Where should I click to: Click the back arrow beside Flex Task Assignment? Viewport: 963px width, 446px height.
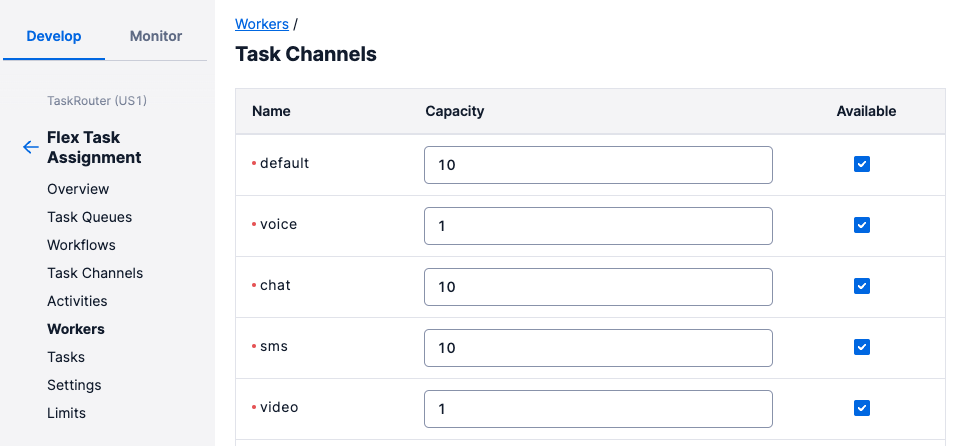point(30,148)
